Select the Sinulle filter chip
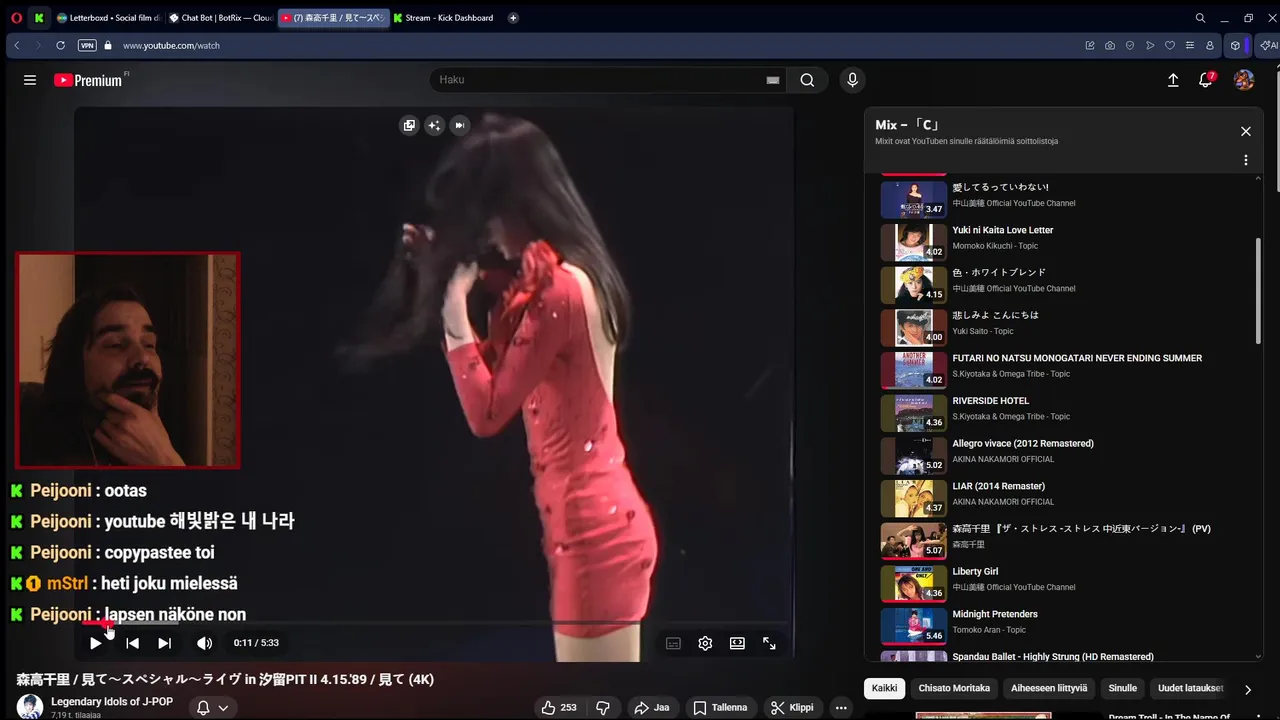The image size is (1280, 720). (1122, 688)
